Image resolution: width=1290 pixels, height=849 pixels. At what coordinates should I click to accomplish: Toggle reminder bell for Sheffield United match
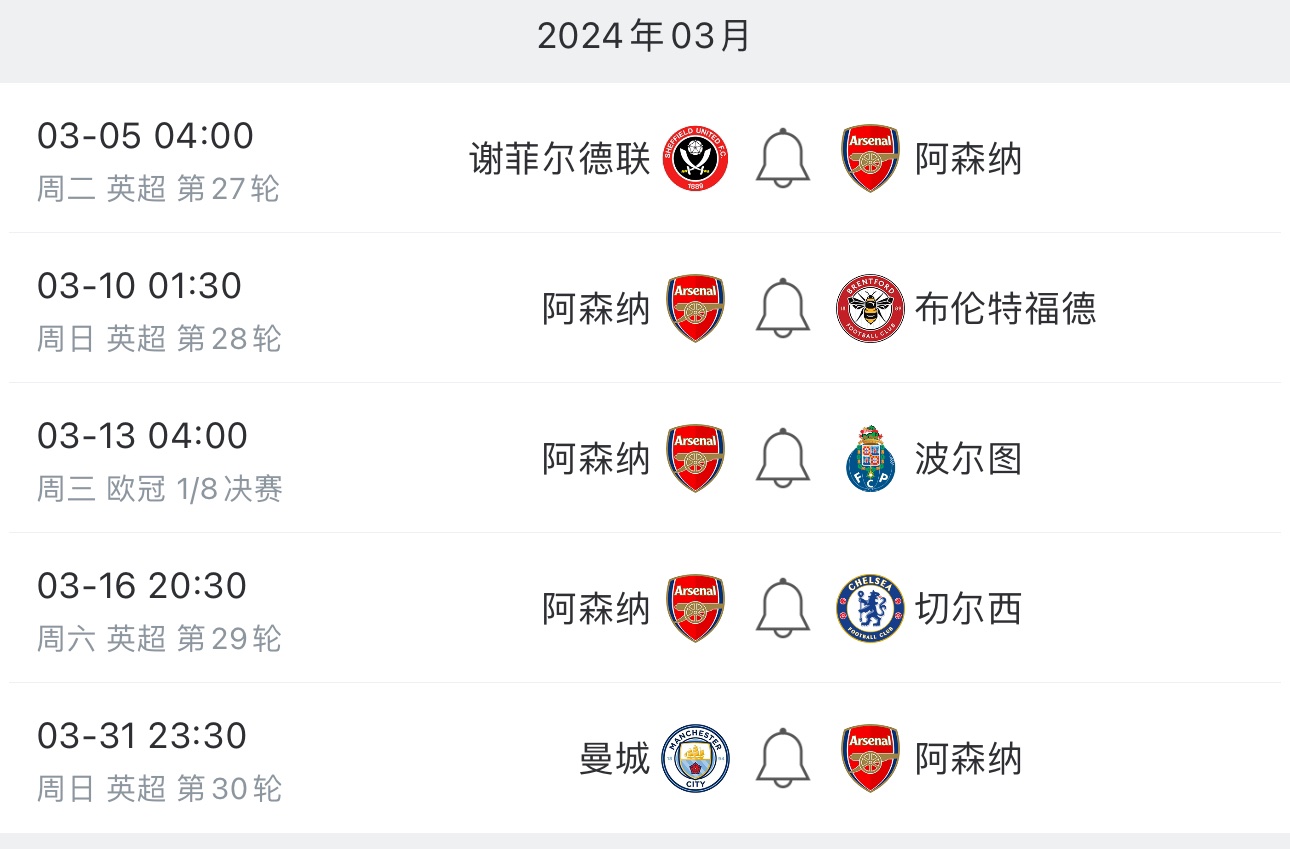[x=783, y=158]
